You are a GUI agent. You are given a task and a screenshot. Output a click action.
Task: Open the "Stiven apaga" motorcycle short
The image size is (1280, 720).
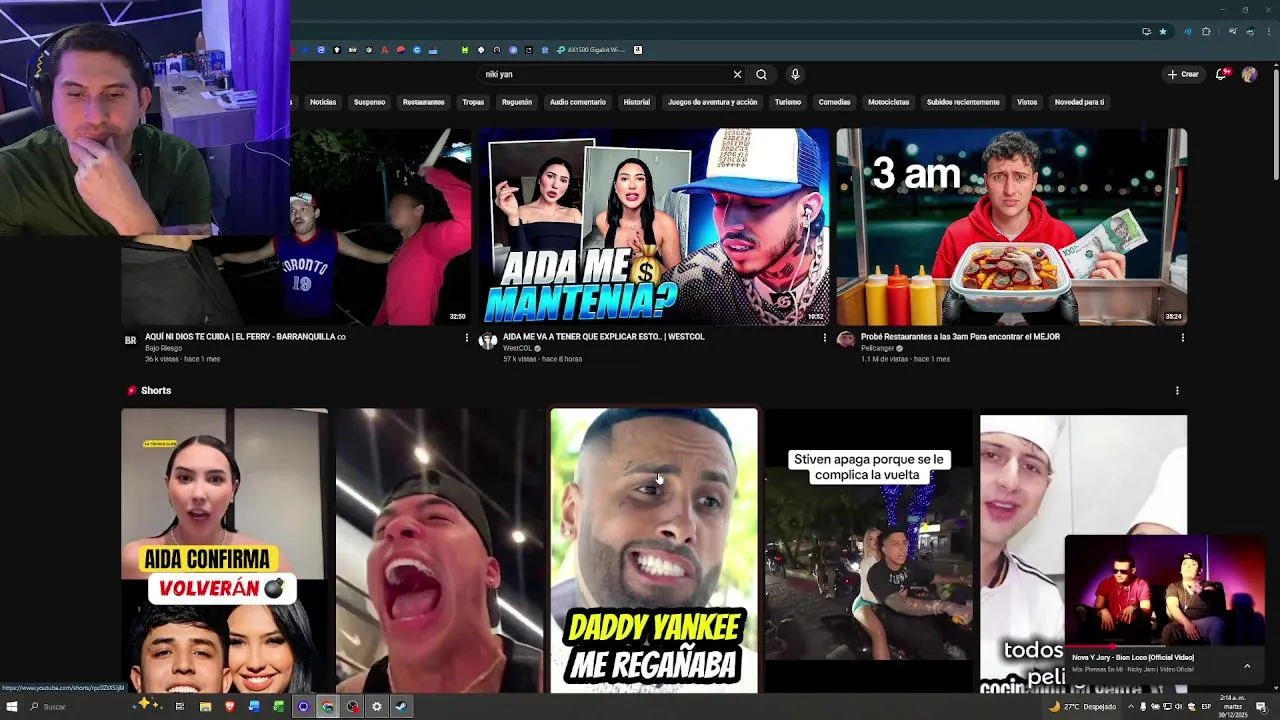[x=869, y=550]
